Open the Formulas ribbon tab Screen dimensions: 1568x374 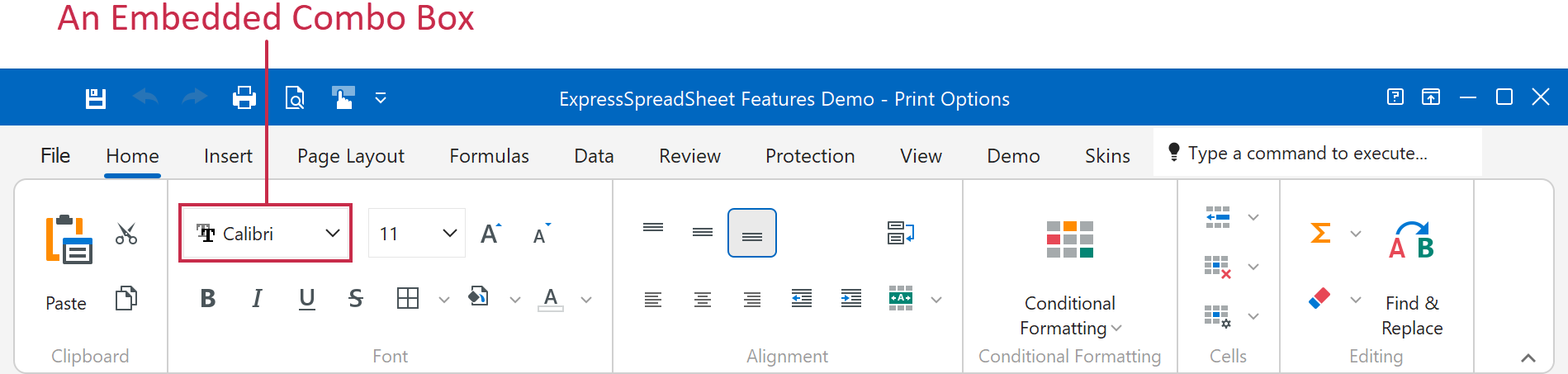[x=489, y=156]
